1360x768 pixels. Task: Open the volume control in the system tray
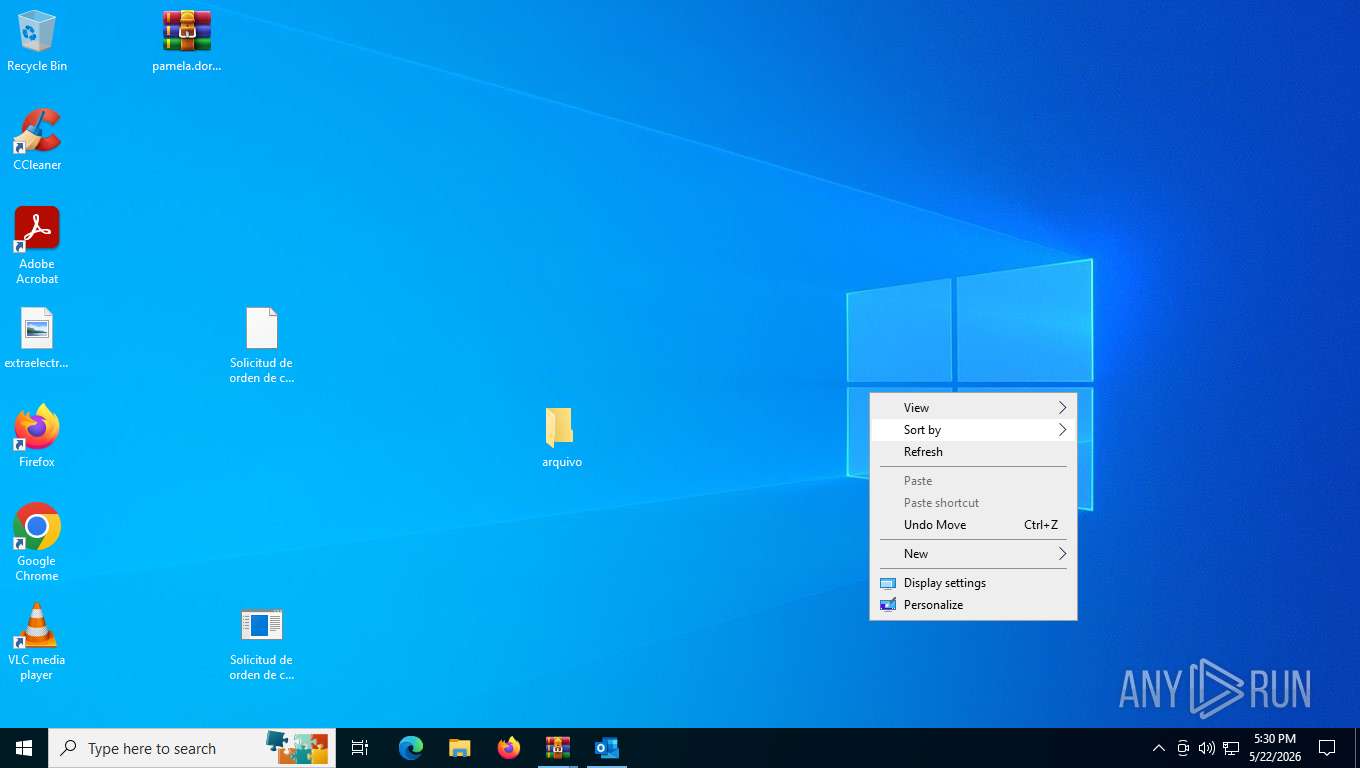pos(1207,748)
